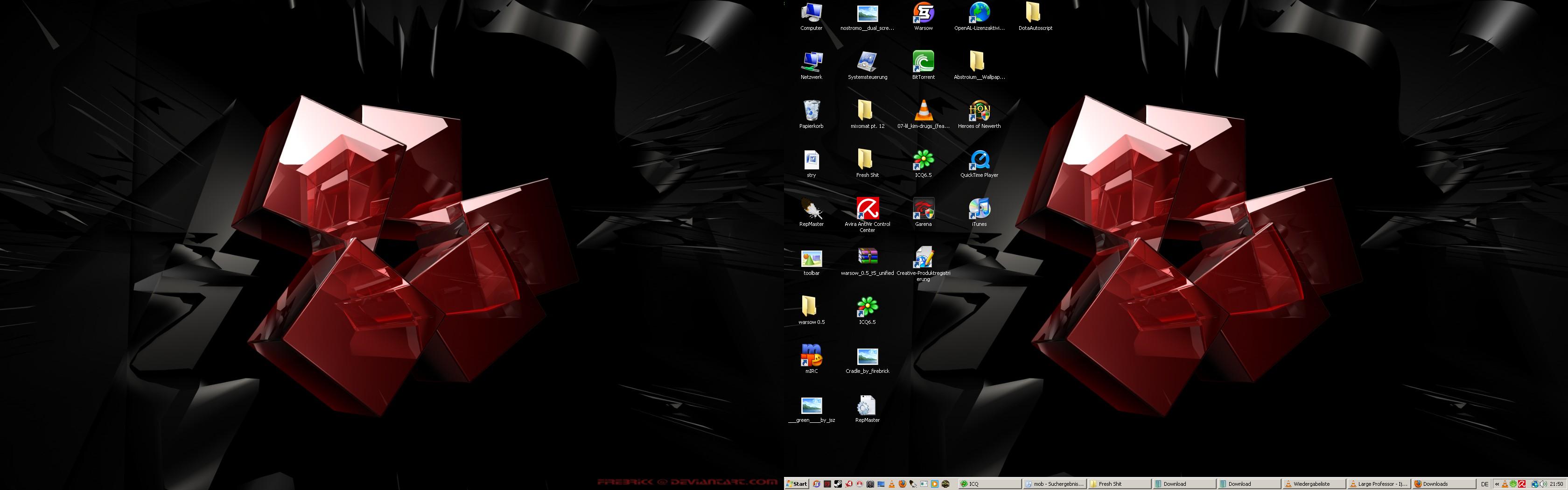Launch Steam from the quick launch bar

pyautogui.click(x=838, y=484)
